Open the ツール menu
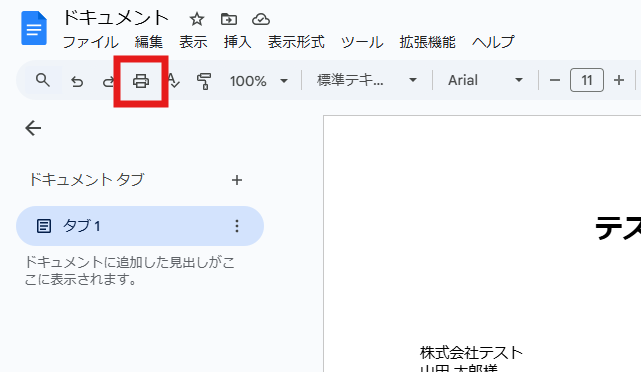641x372 pixels. pos(362,42)
